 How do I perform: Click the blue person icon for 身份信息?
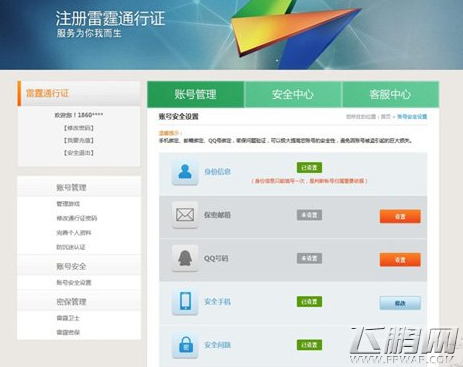tap(185, 172)
